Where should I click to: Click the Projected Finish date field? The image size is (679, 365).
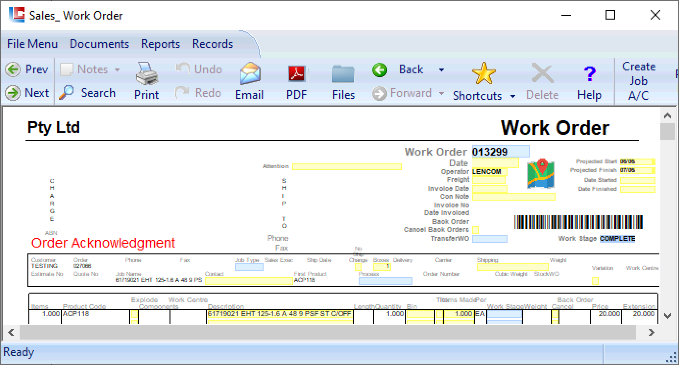[637, 170]
